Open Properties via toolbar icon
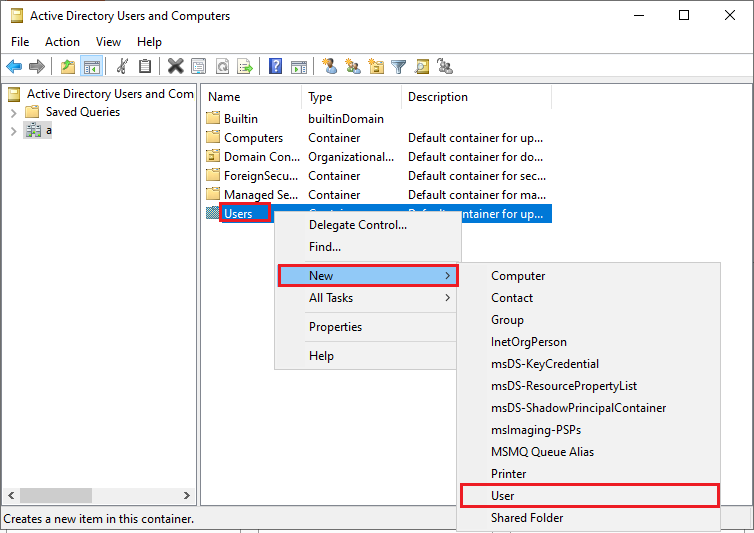 199,66
